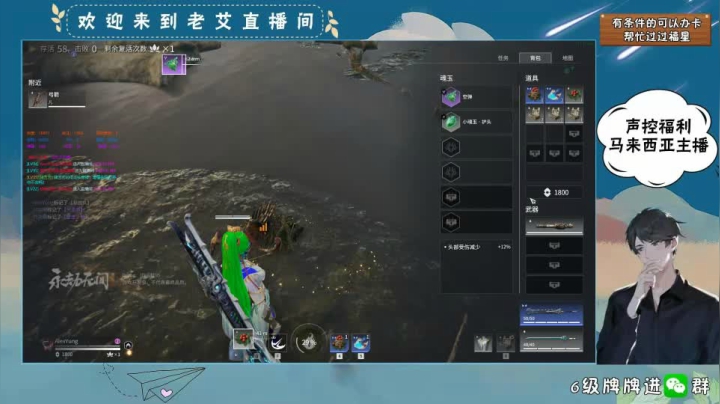Click the 道具 section heading

click(x=532, y=79)
